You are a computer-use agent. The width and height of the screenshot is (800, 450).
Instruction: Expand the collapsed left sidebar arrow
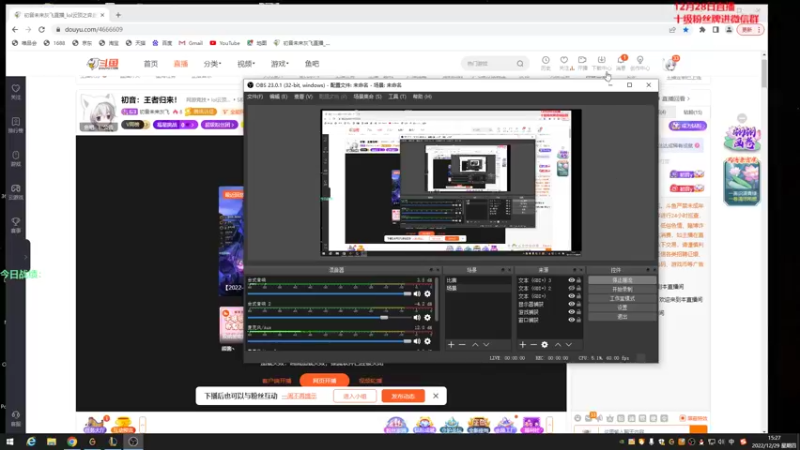pos(26,257)
